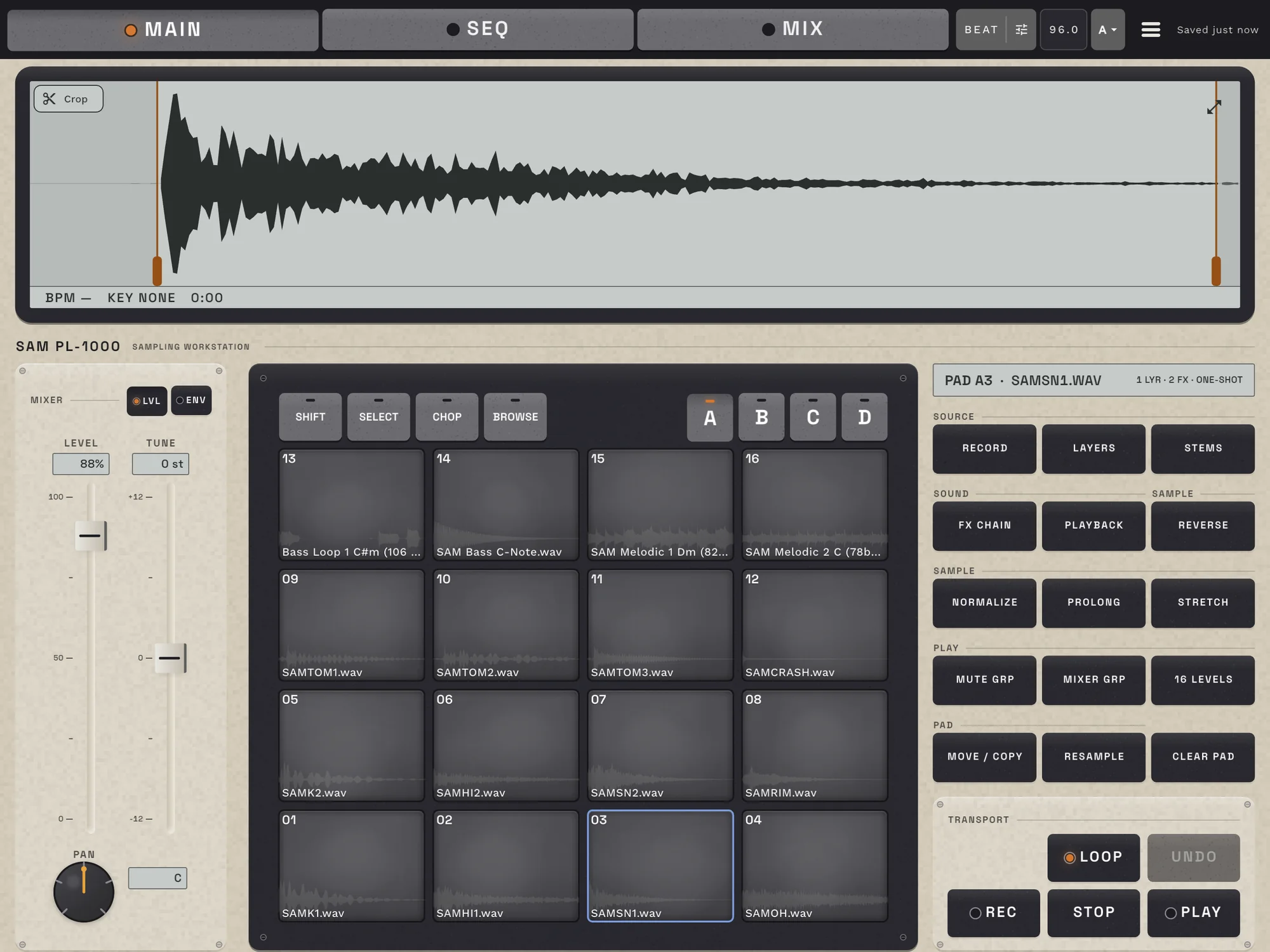
Task: Select the LVL mixer mode
Action: [147, 401]
